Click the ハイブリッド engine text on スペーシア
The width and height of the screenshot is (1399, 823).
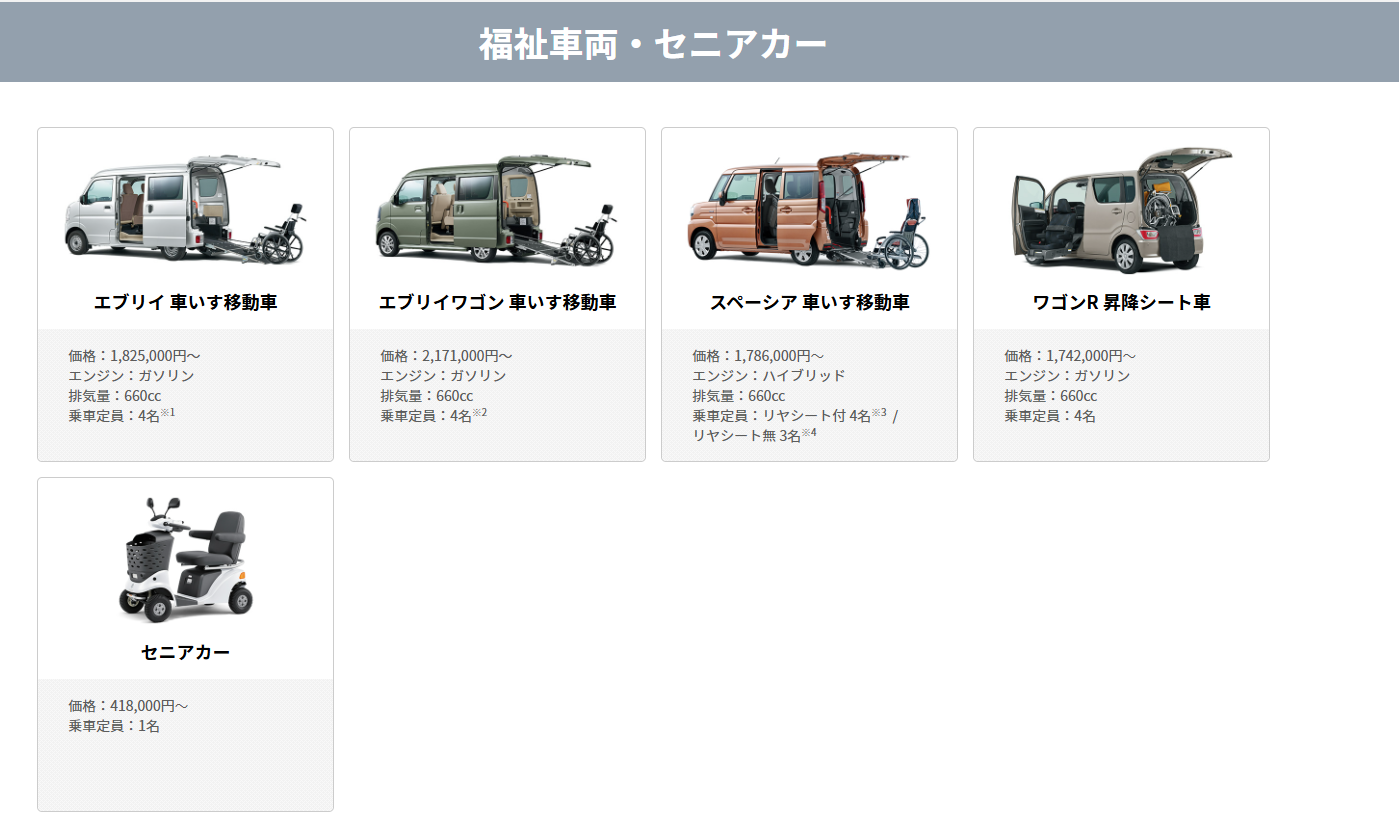click(803, 376)
